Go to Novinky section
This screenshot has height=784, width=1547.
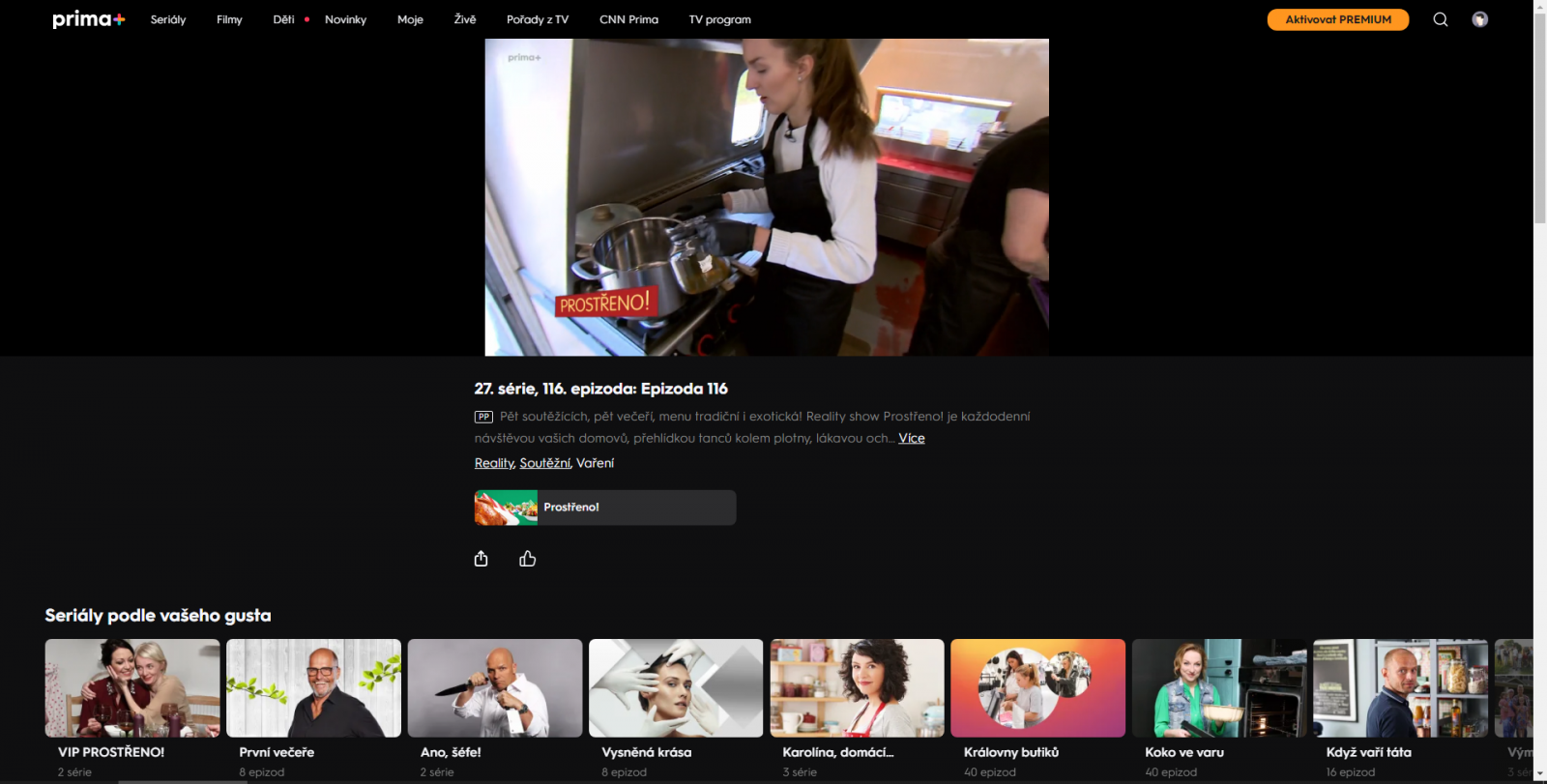[x=345, y=19]
